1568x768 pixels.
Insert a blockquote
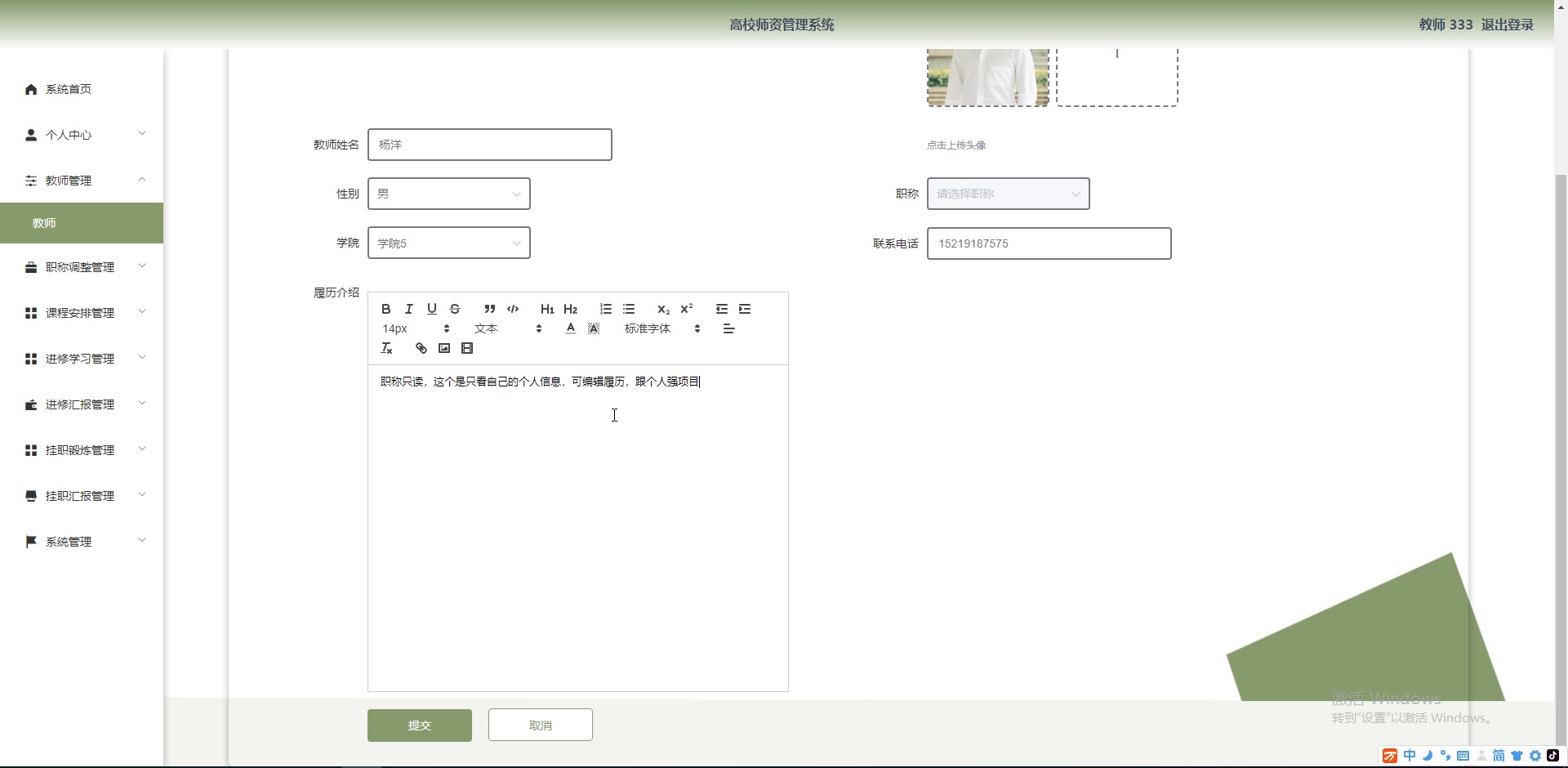pyautogui.click(x=489, y=309)
